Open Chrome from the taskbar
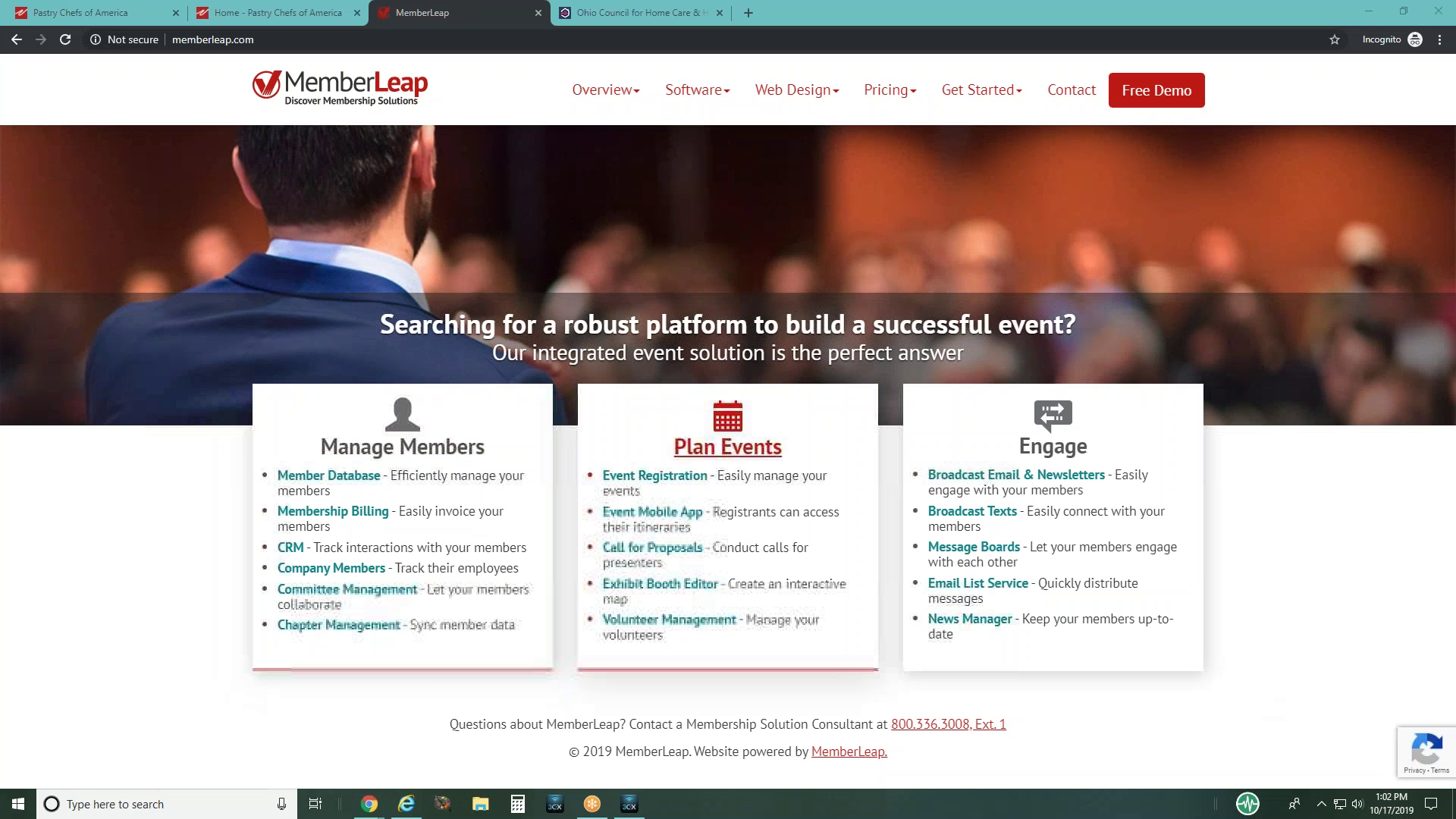The height and width of the screenshot is (819, 1456). point(369,804)
